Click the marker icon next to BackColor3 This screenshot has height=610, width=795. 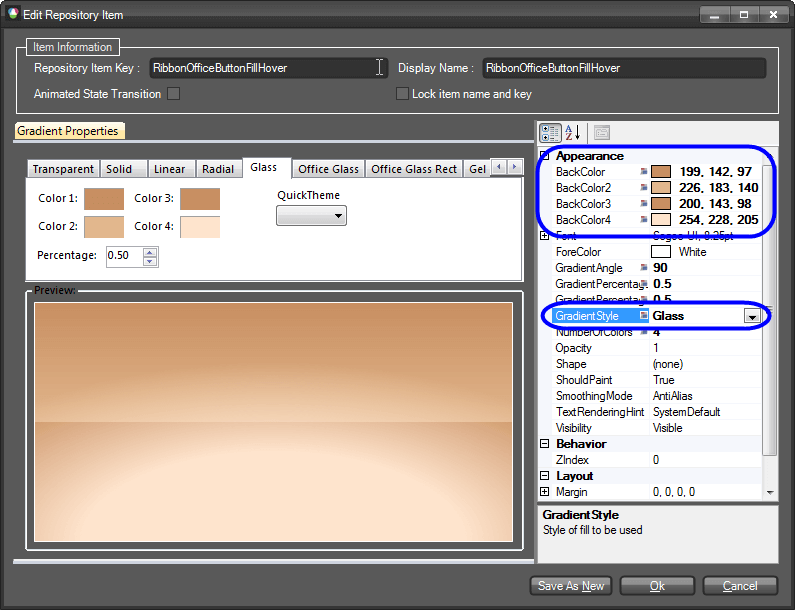point(643,204)
